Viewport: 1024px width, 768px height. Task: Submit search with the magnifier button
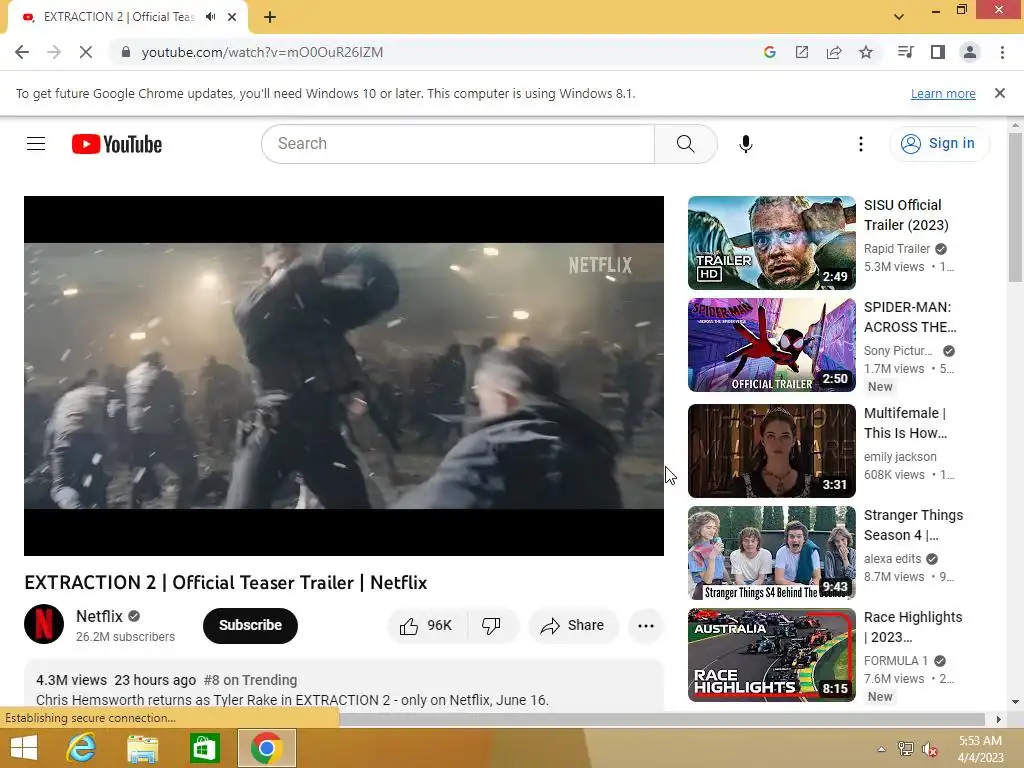pyautogui.click(x=686, y=144)
